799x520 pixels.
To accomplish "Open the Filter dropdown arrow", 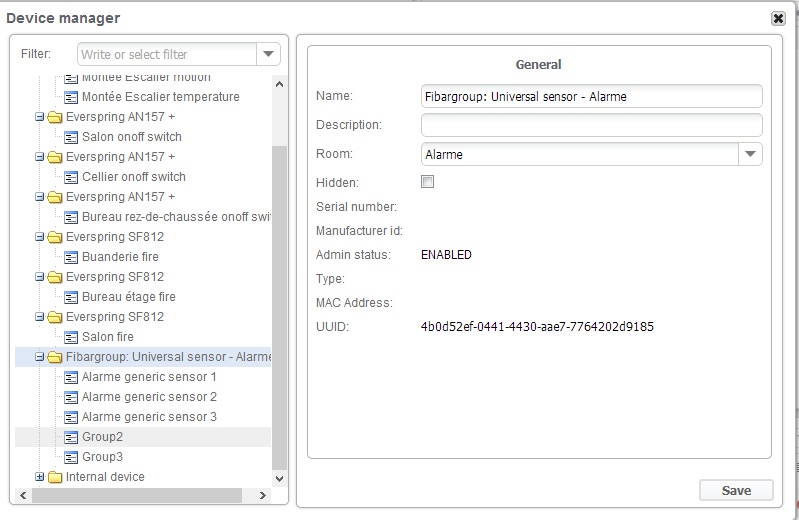I will click(x=268, y=54).
